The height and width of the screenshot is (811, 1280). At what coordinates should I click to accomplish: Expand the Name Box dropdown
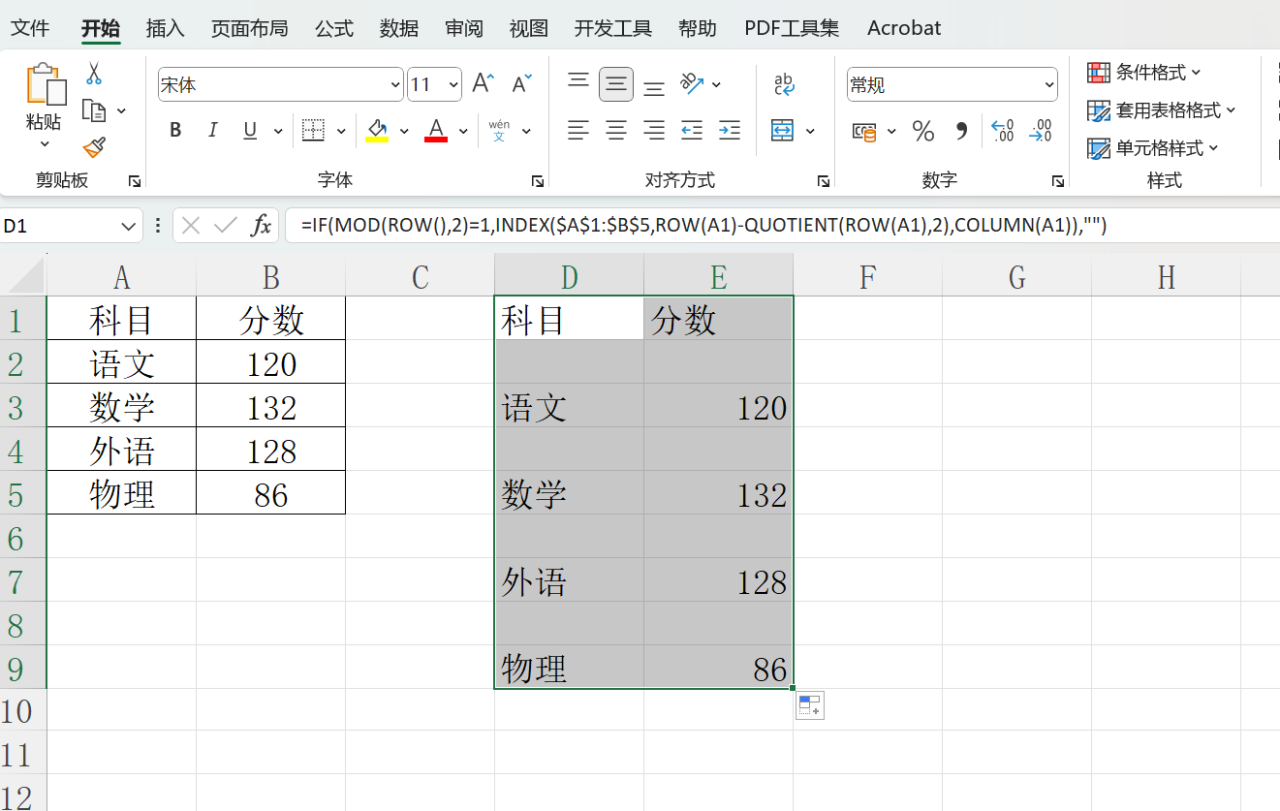pos(128,227)
